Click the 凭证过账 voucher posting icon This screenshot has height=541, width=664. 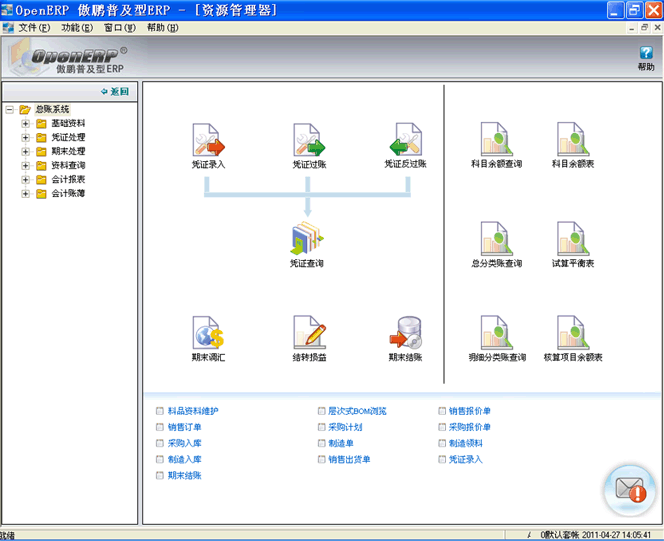[x=308, y=140]
